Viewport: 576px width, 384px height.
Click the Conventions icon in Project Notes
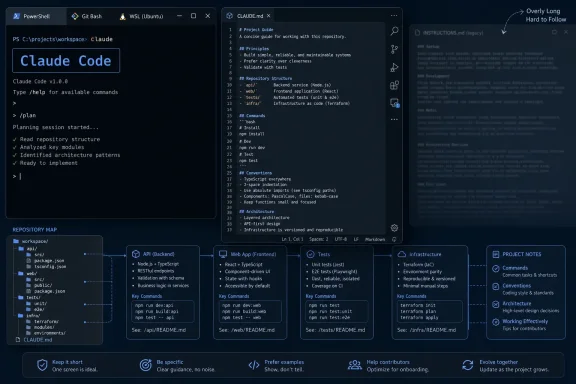coord(496,286)
